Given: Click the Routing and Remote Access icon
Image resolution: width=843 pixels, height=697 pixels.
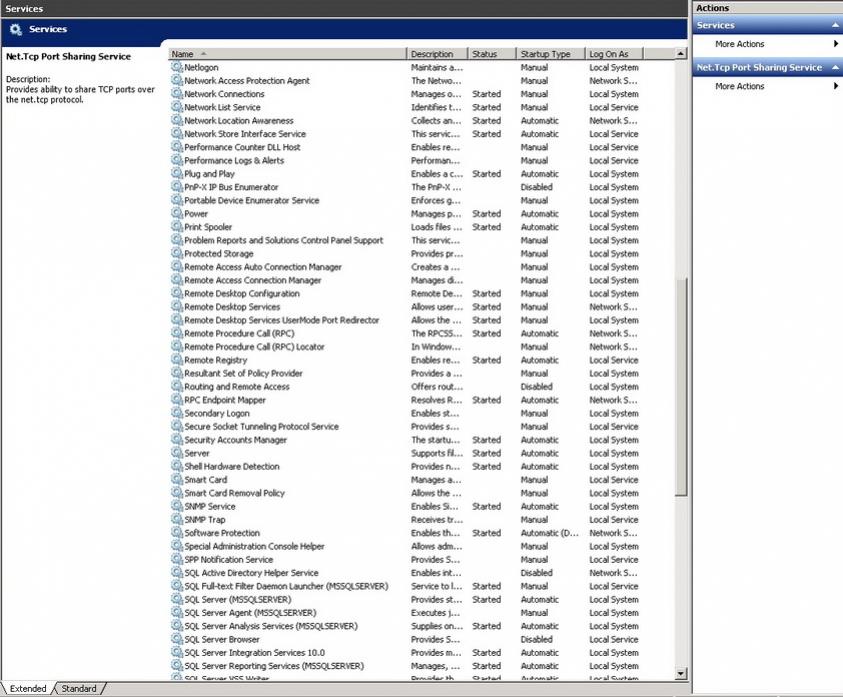Looking at the screenshot, I should point(176,387).
